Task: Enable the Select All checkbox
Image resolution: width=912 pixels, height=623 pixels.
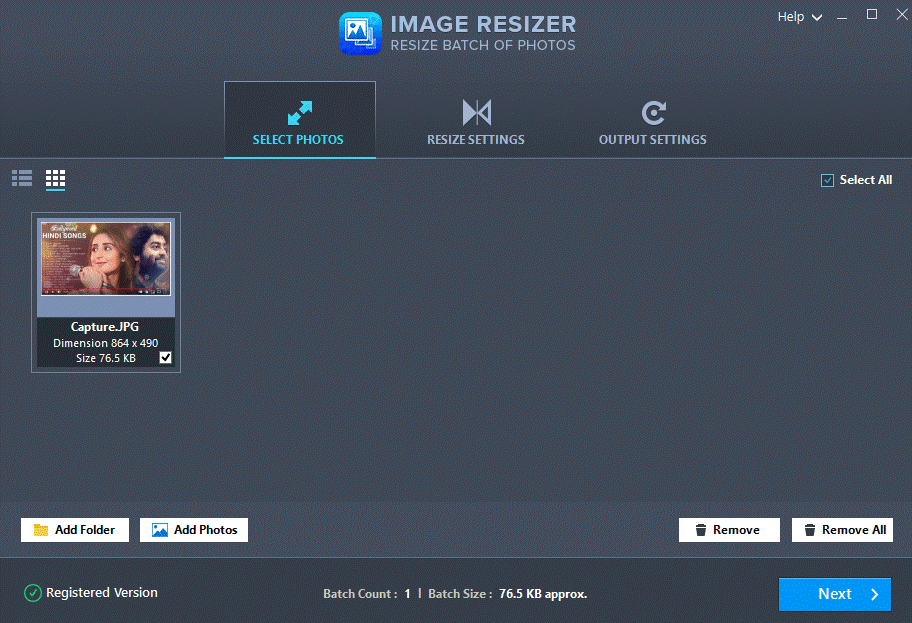Action: click(827, 179)
